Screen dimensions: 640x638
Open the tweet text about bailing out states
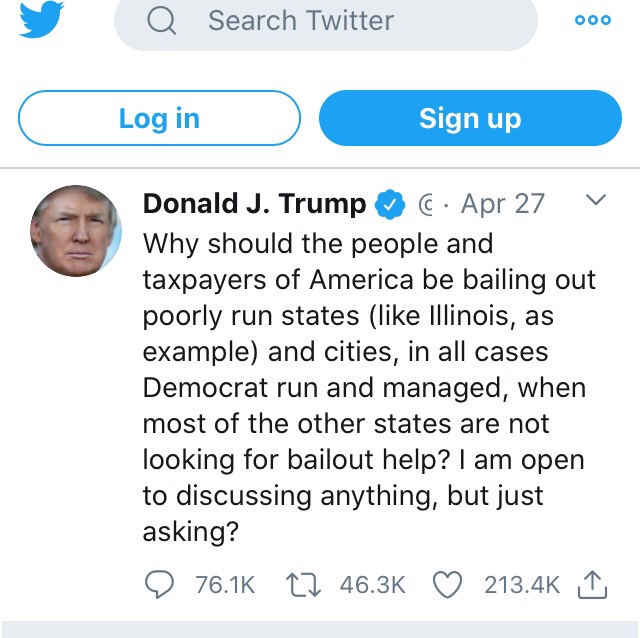point(365,388)
